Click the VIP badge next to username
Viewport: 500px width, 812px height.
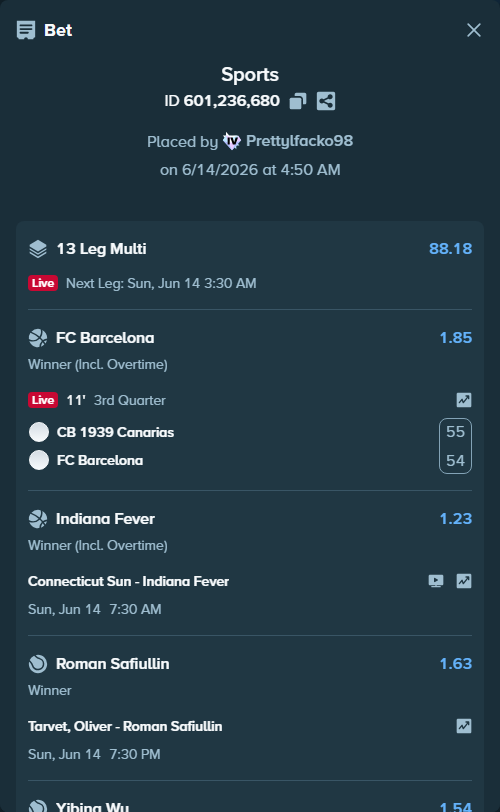coord(231,141)
